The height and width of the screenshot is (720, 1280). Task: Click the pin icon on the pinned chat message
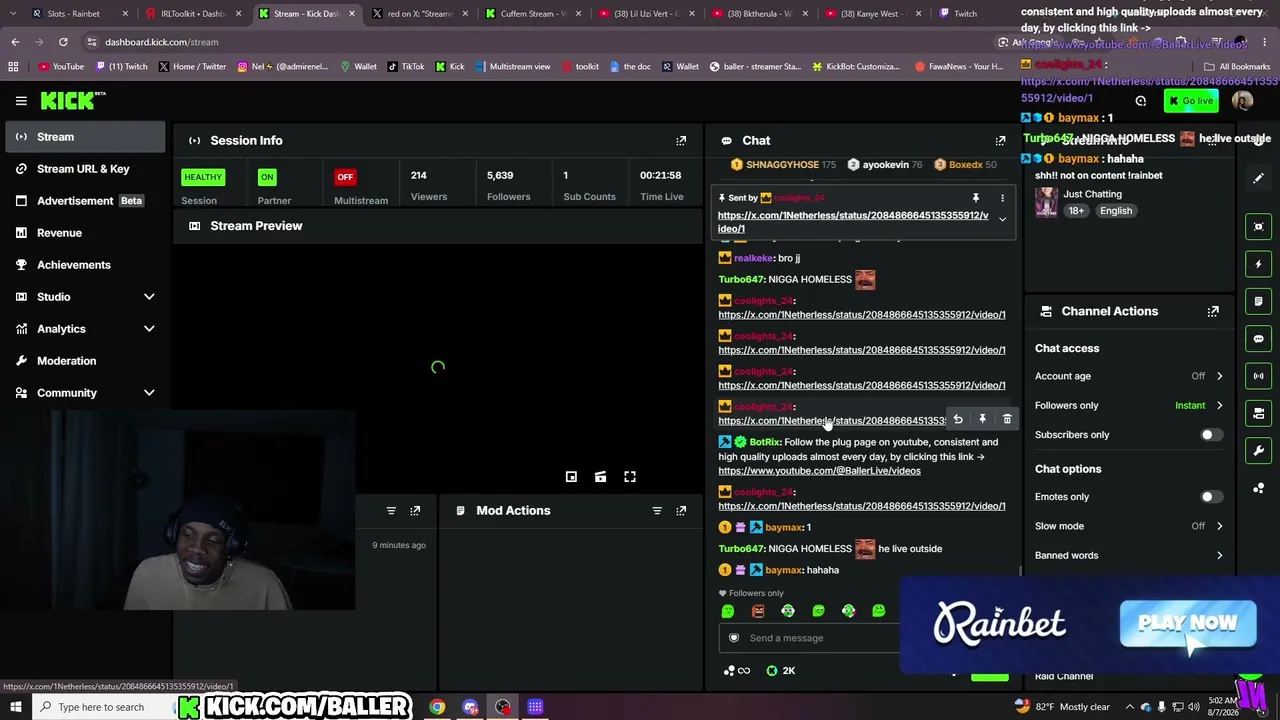pos(976,198)
